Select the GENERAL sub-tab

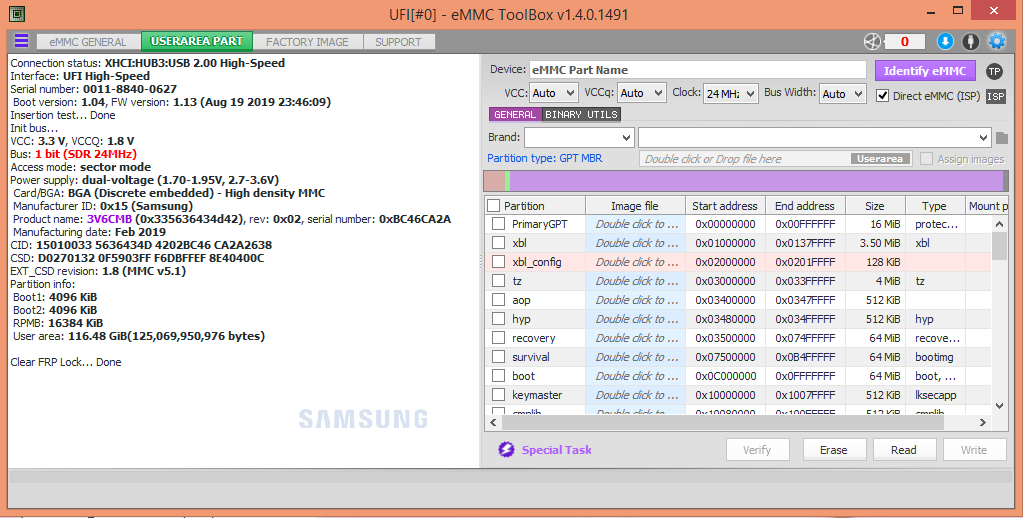click(x=515, y=115)
